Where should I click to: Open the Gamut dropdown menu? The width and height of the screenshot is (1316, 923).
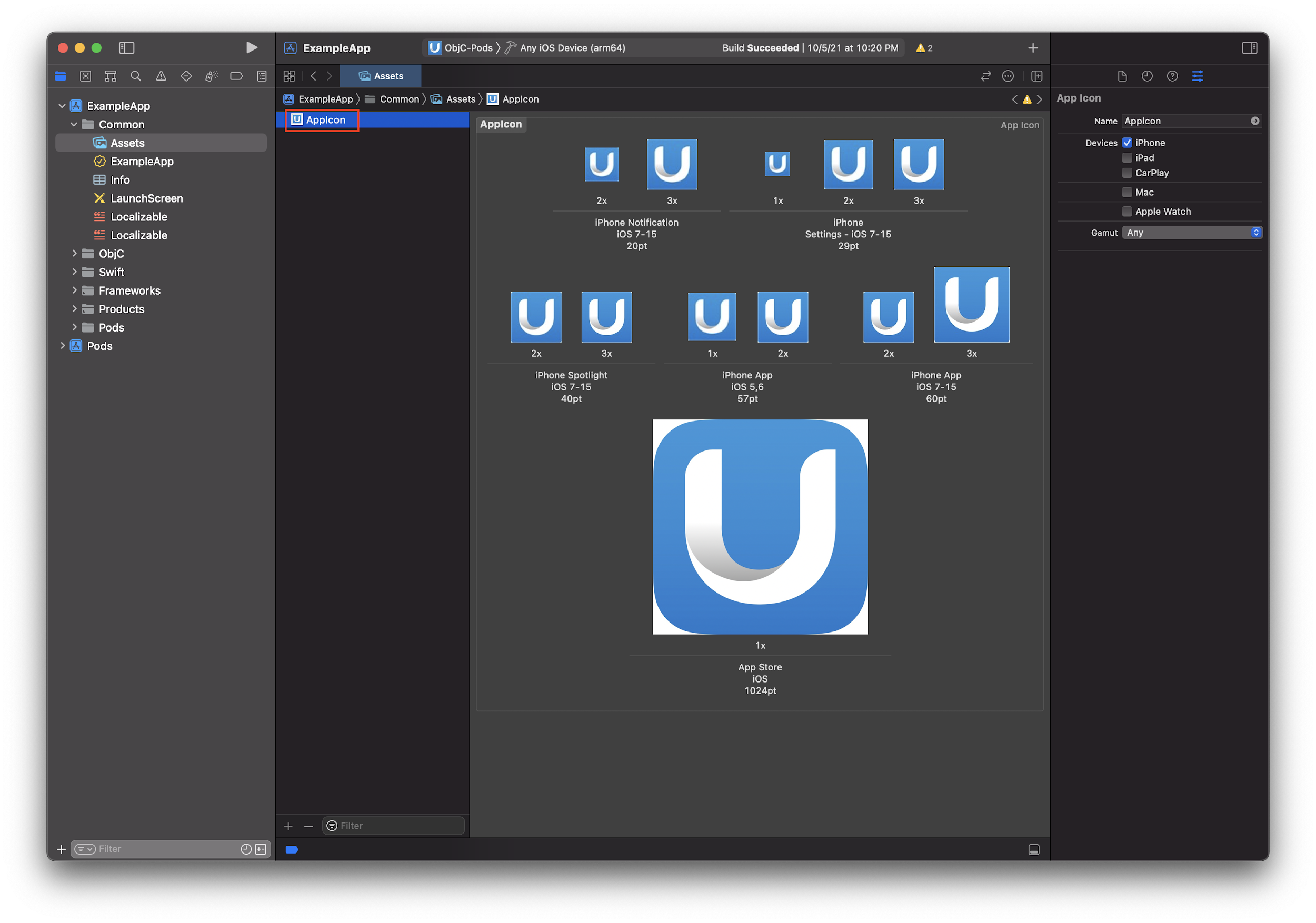1192,233
